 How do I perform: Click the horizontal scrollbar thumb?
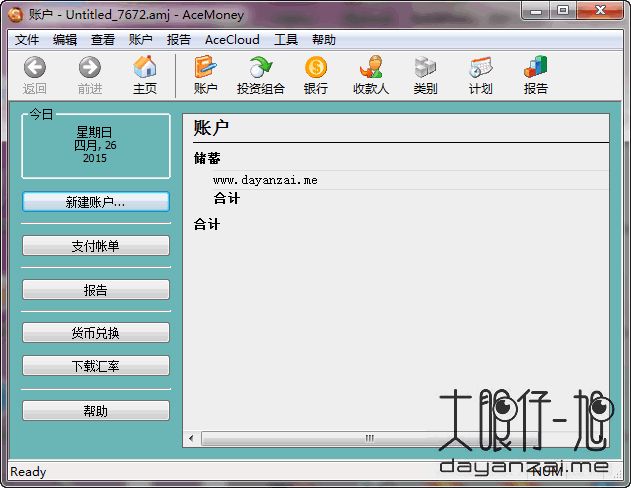[369, 438]
